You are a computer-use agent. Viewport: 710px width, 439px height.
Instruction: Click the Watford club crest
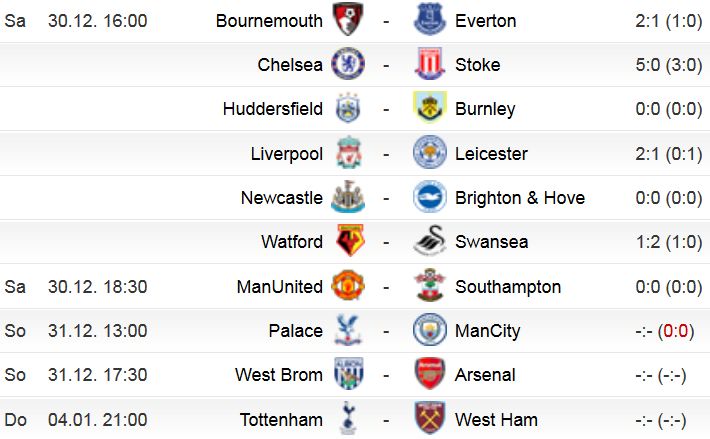pos(350,240)
